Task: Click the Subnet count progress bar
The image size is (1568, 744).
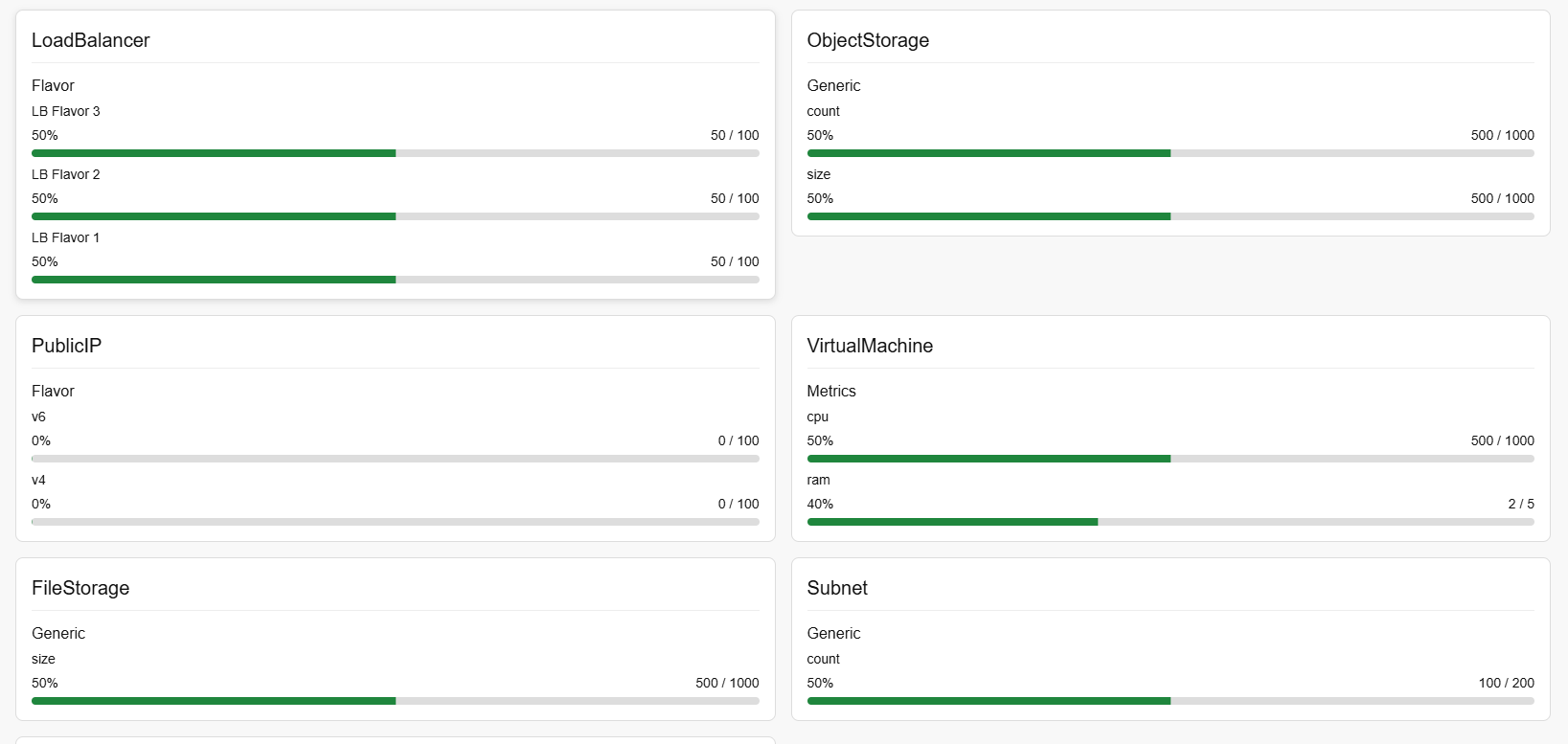Action: coord(1170,701)
